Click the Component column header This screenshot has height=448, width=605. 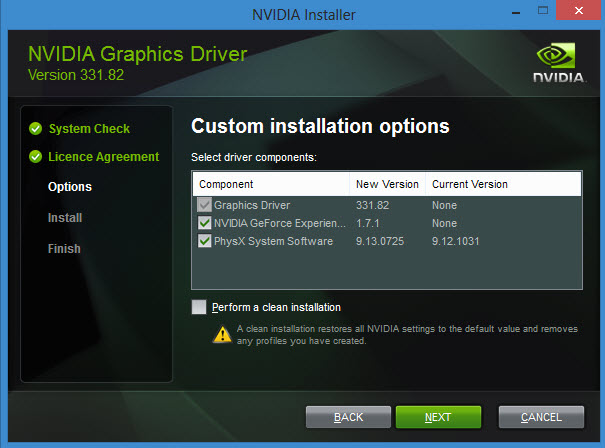click(x=226, y=184)
